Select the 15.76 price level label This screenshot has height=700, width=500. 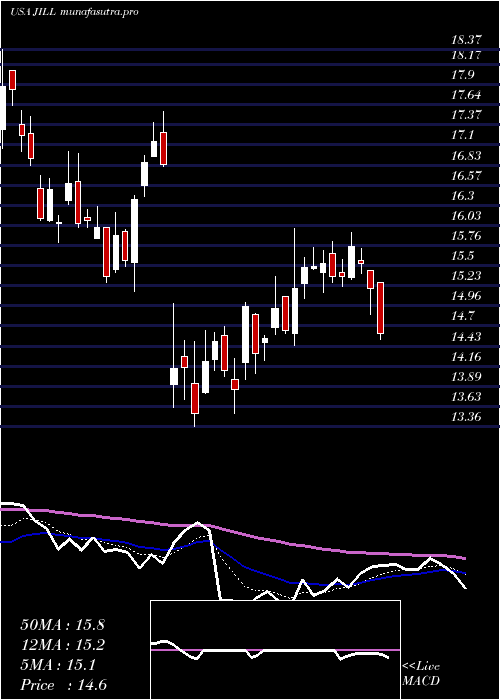pos(466,236)
